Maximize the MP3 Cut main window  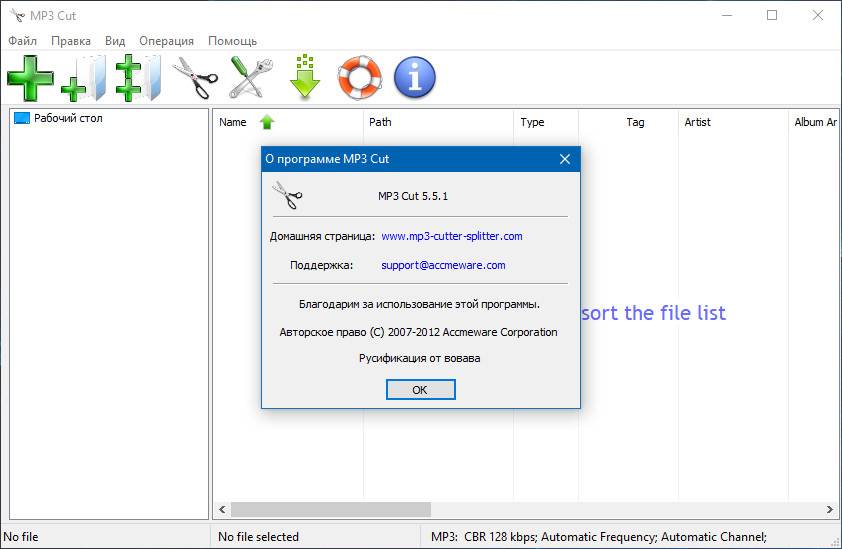pos(772,15)
